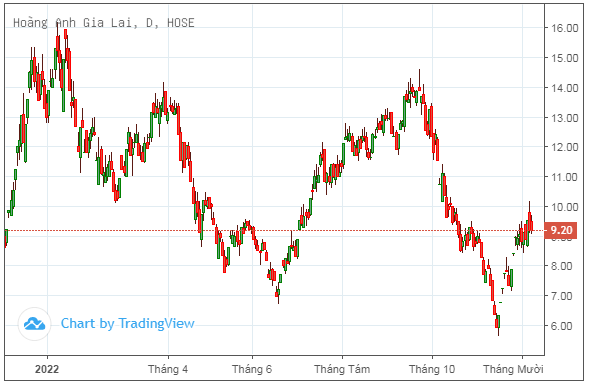This screenshot has height=386, width=590.
Task: Click the 13.00 price scale label
Action: (564, 118)
